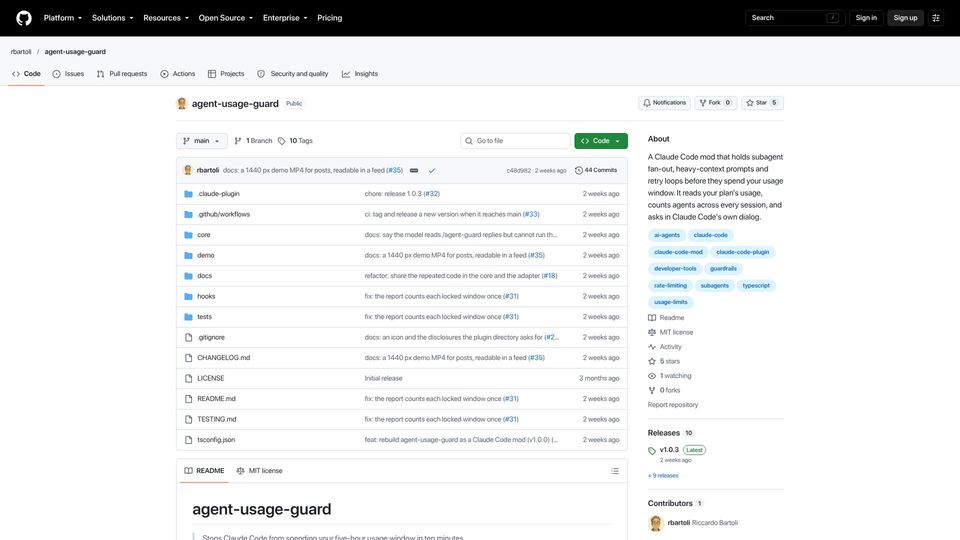This screenshot has height=540, width=960.
Task: Click the Notifications bell button
Action: (x=664, y=103)
